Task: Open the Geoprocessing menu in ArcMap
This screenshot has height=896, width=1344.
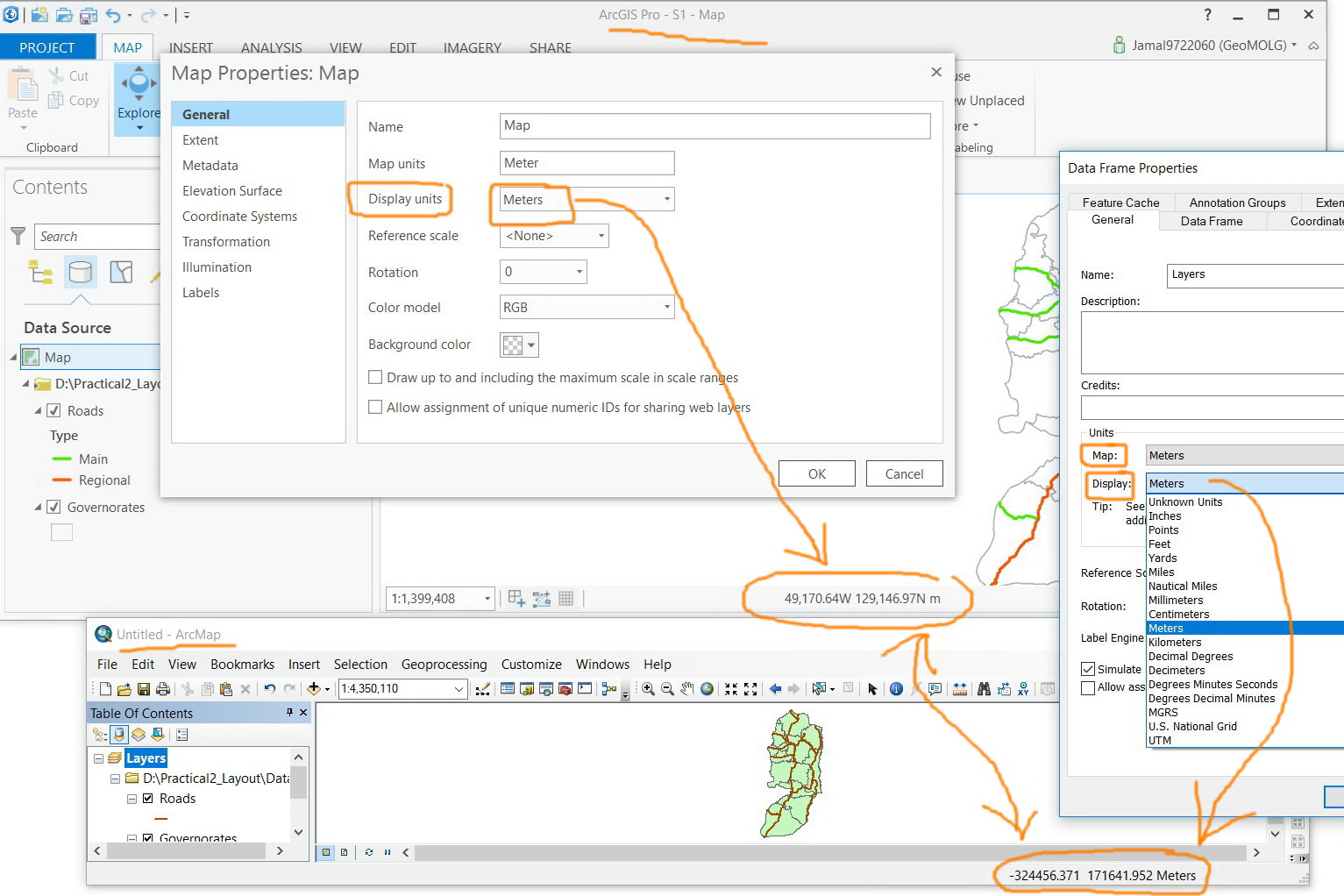Action: (x=444, y=665)
